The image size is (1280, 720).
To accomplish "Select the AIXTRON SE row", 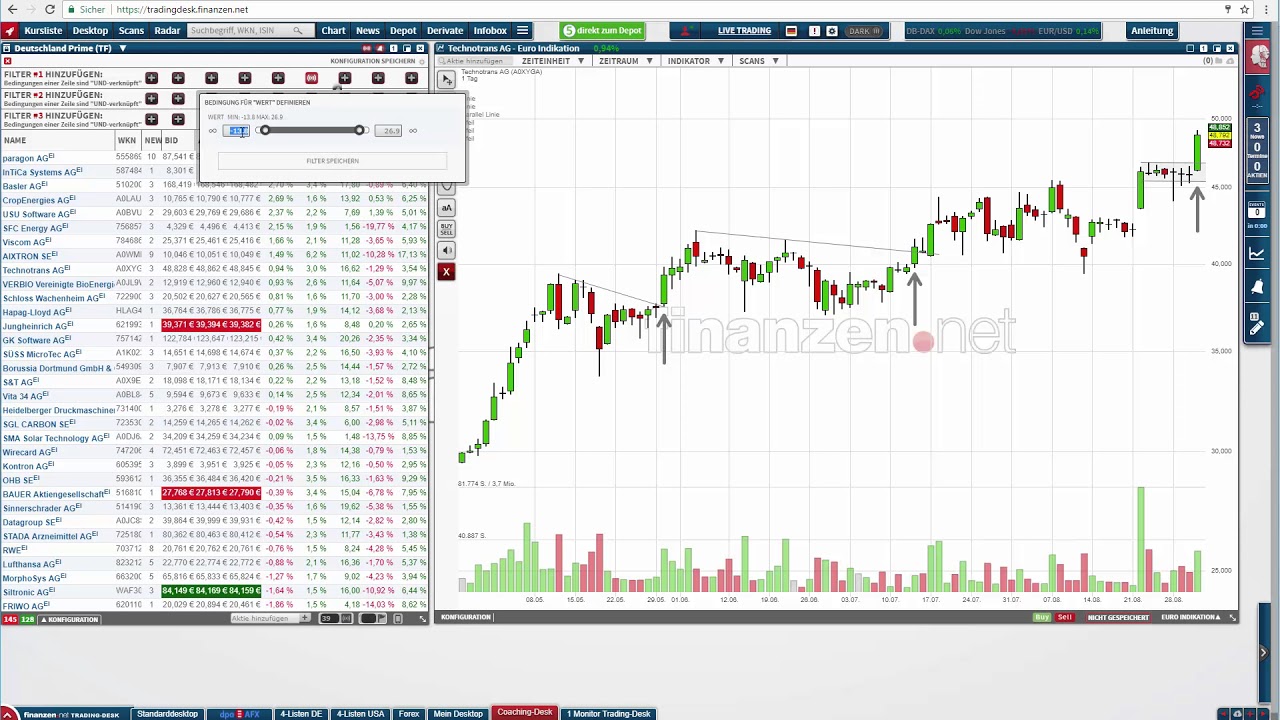I will point(215,256).
